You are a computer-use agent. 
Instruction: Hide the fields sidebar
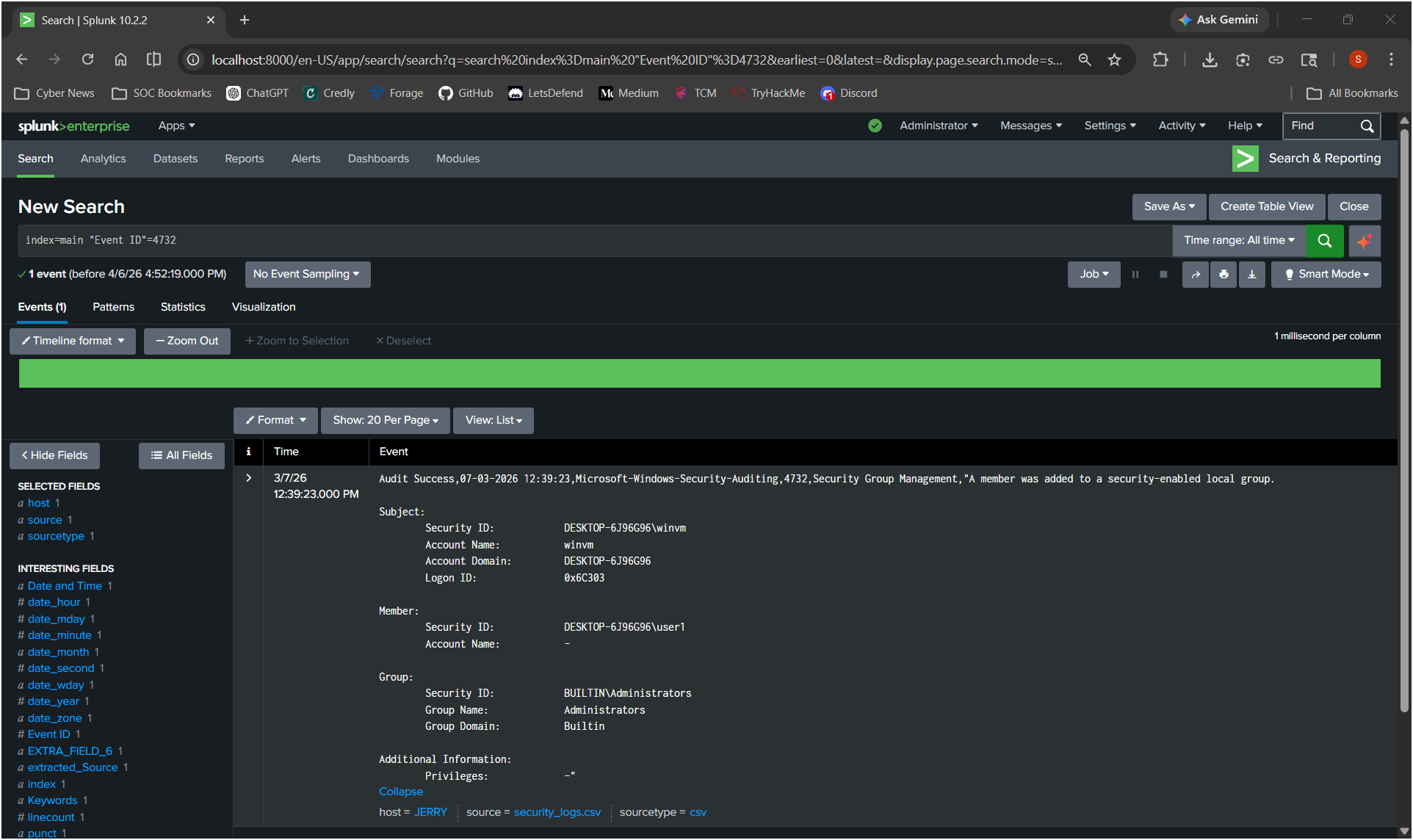click(54, 455)
